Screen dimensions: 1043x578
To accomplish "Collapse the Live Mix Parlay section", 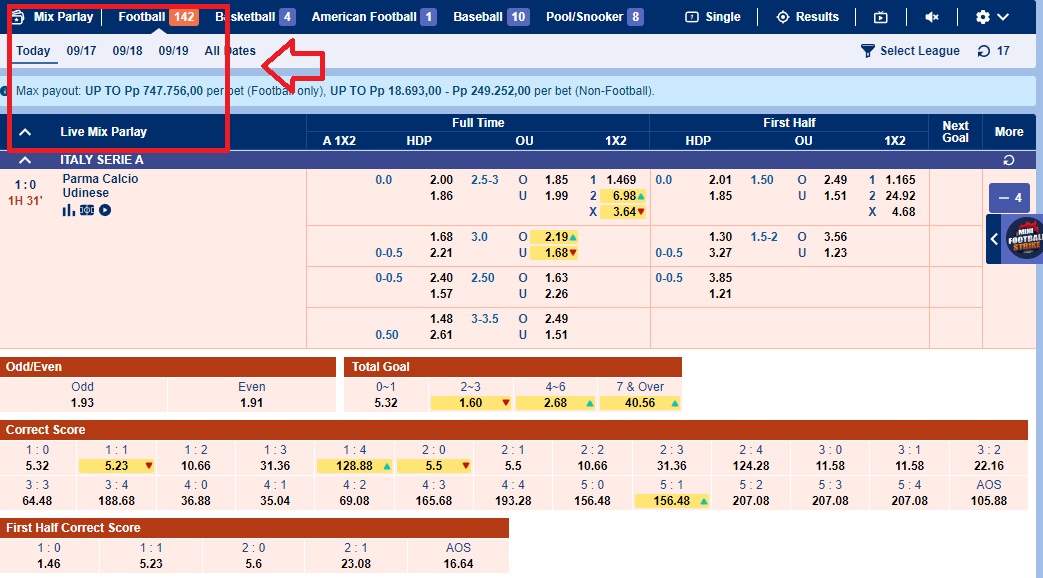I will coord(25,132).
